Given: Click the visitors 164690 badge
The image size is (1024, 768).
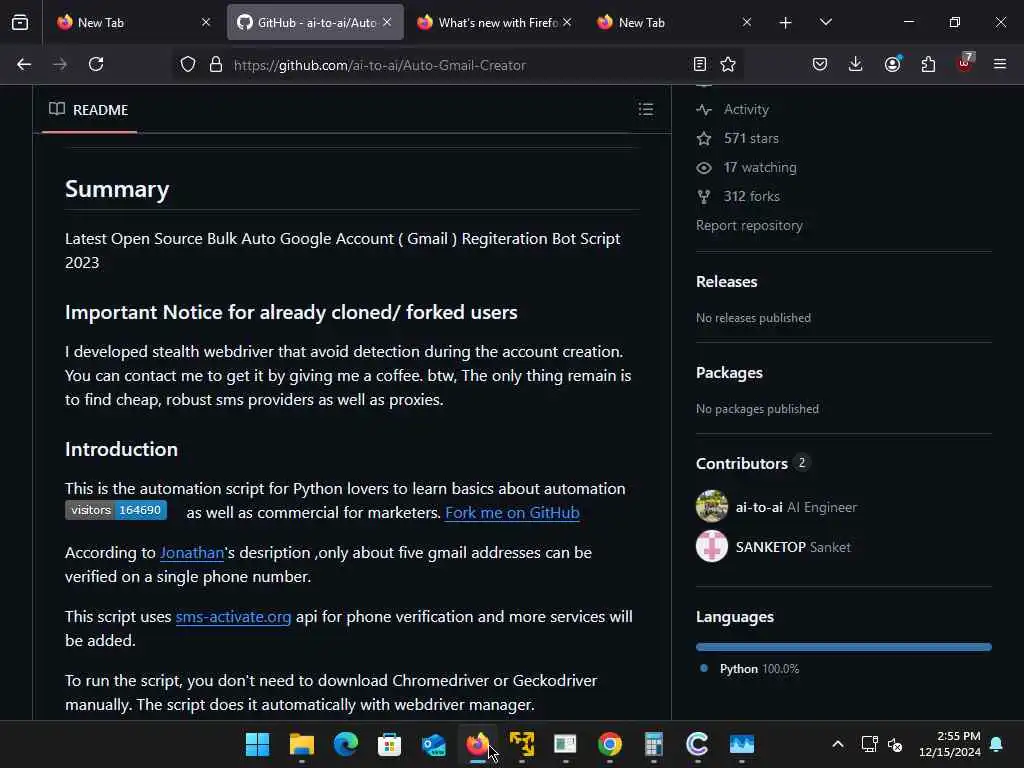Looking at the screenshot, I should (116, 510).
